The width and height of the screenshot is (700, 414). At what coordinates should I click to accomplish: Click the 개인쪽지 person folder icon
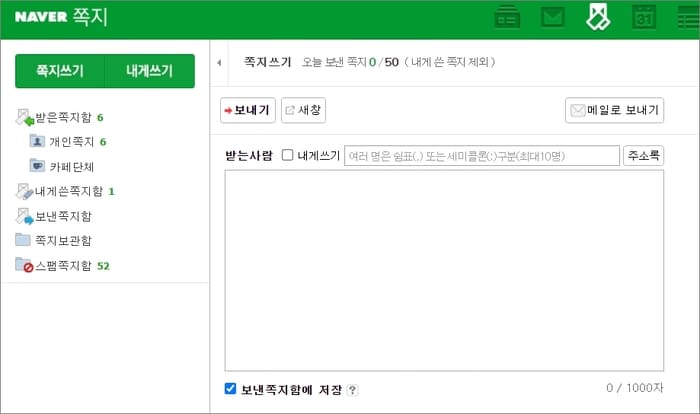tap(37, 141)
